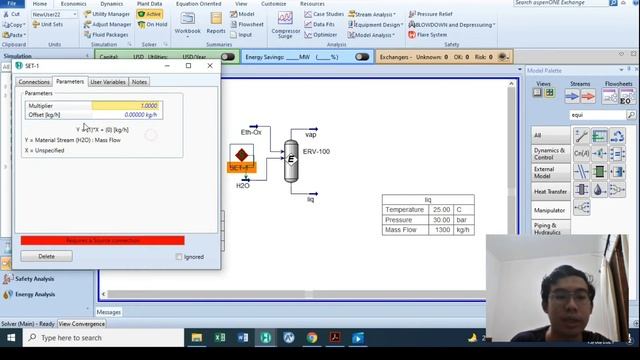Select the blue material stream in palette
640x360 pixels.
pos(572,96)
